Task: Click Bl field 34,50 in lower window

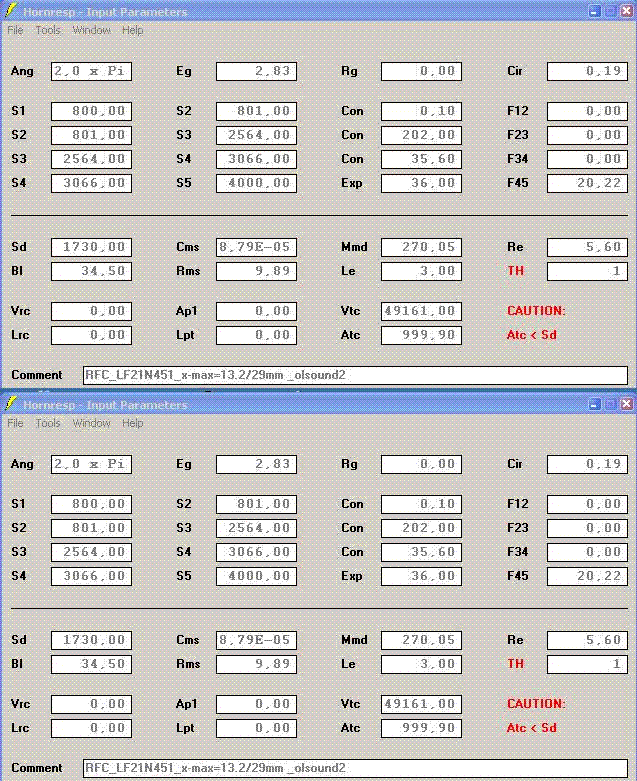Action: click(91, 664)
